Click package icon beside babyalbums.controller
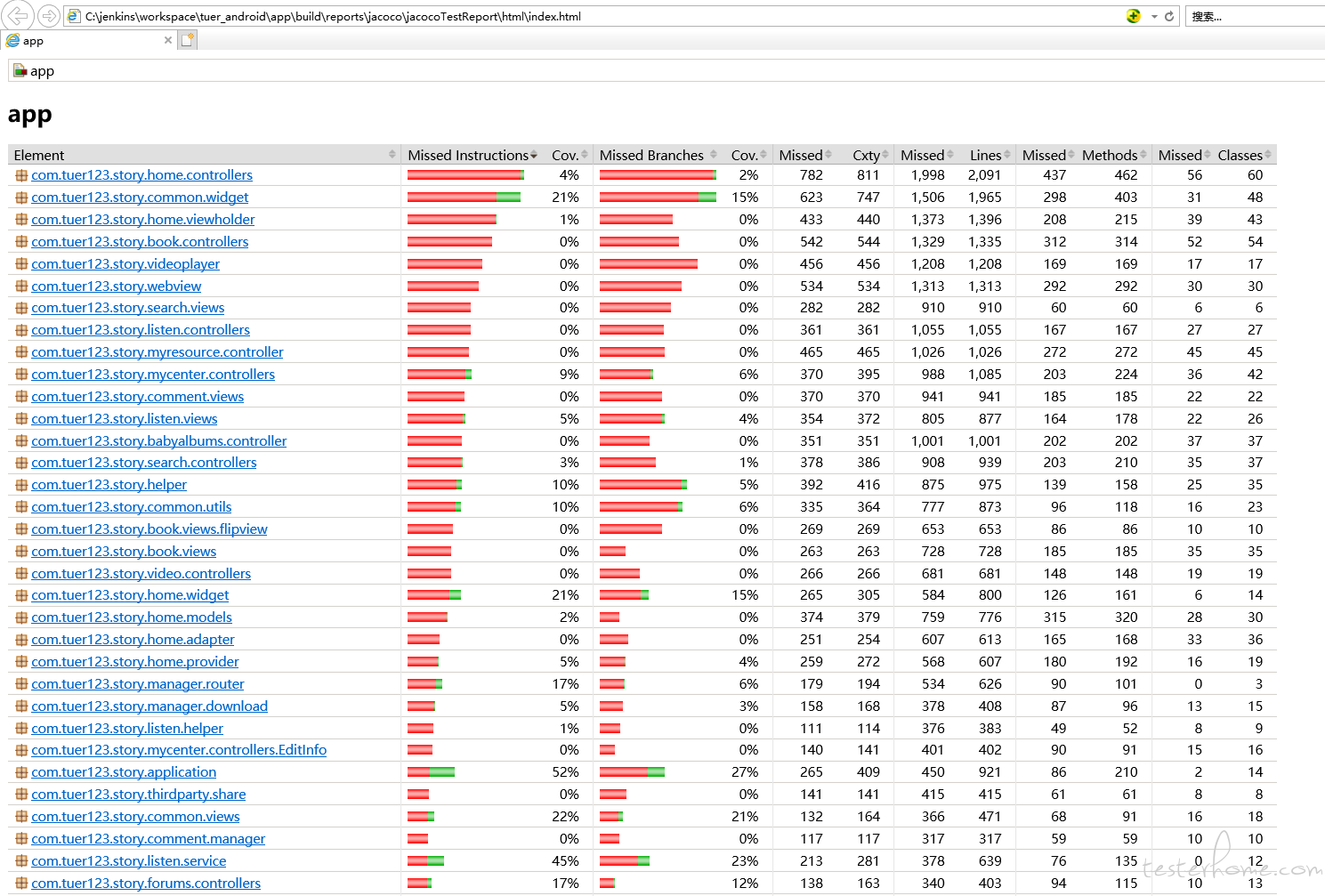The image size is (1325, 896). 21,441
